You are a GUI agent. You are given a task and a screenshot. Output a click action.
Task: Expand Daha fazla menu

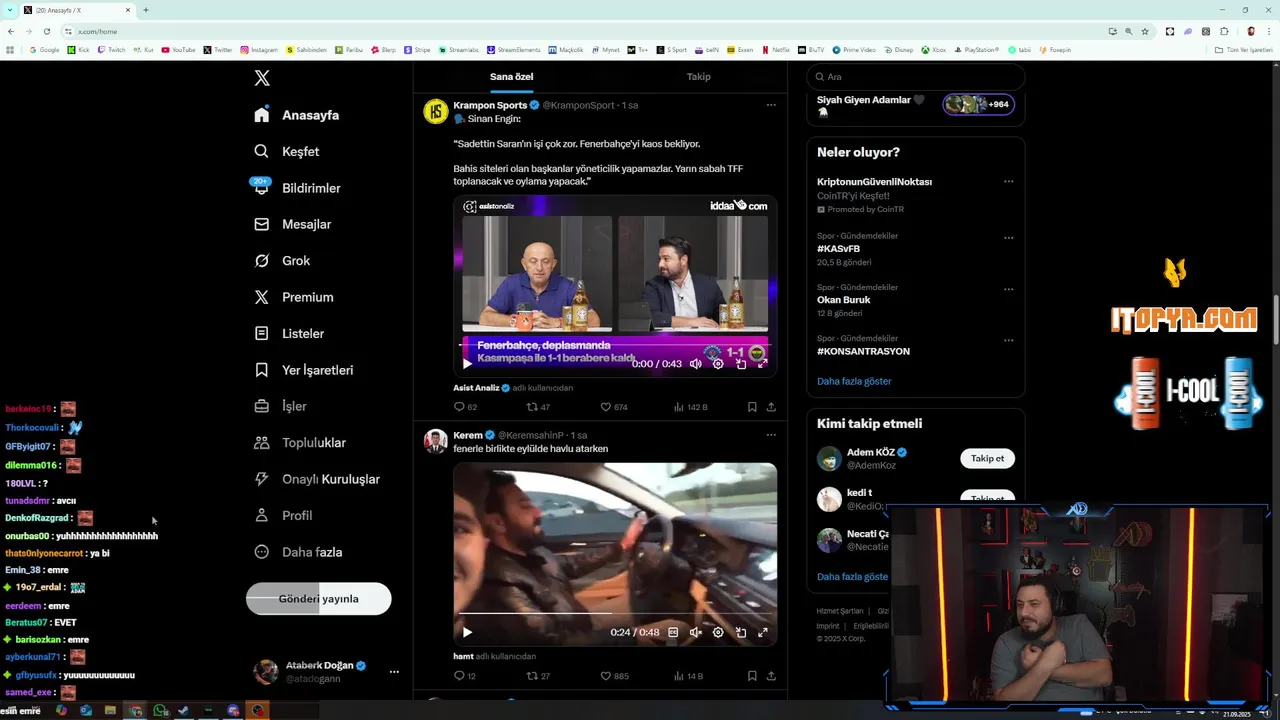point(298,552)
